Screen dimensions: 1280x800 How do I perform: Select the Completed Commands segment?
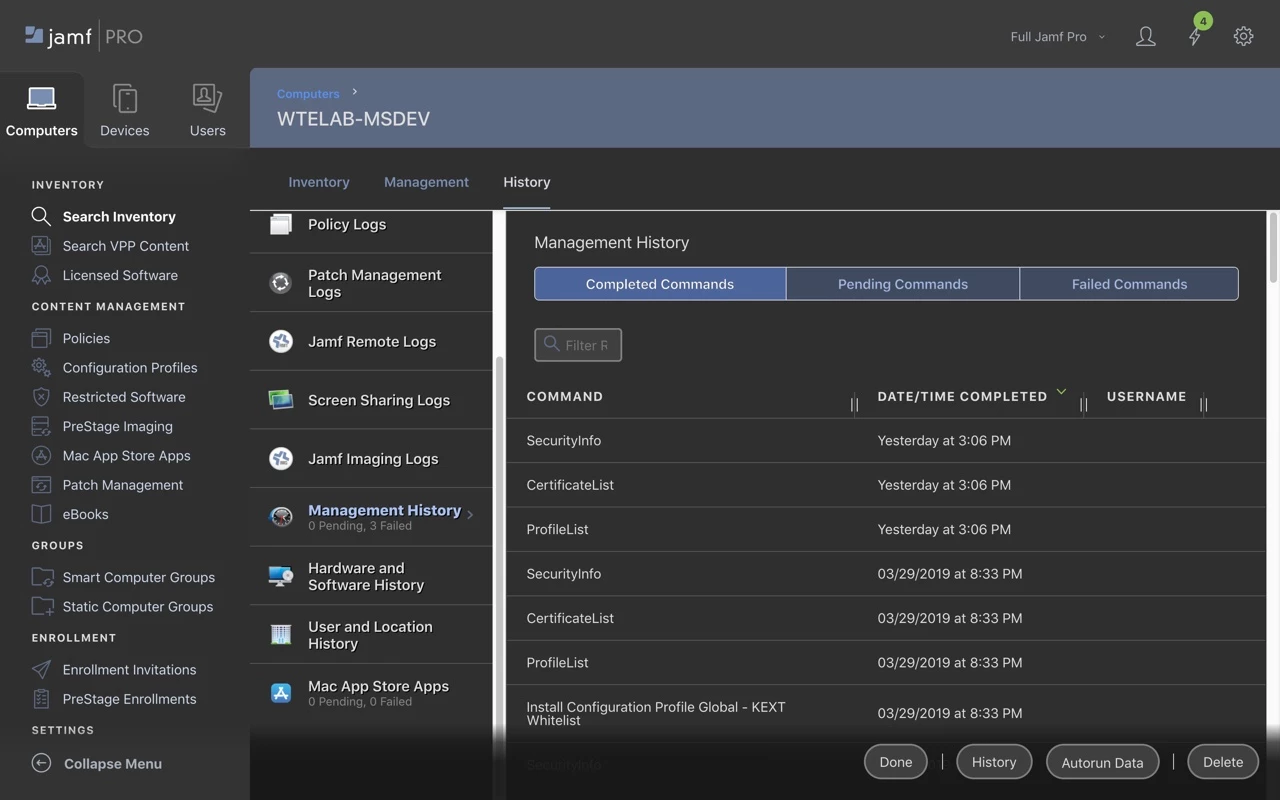click(x=660, y=284)
